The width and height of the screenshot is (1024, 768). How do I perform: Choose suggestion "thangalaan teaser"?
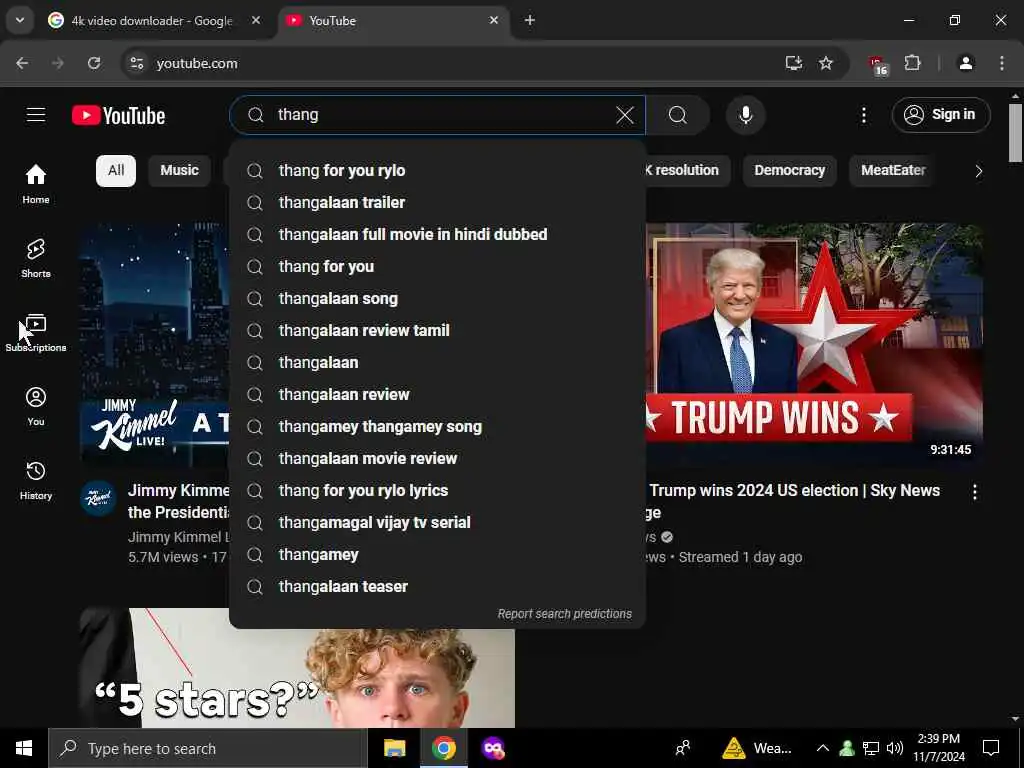(438, 586)
